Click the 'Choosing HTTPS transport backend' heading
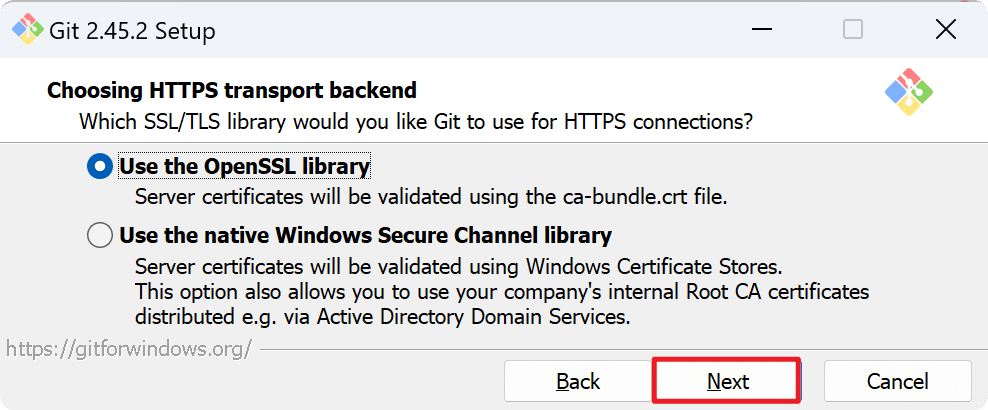Image resolution: width=988 pixels, height=410 pixels. coord(232,91)
